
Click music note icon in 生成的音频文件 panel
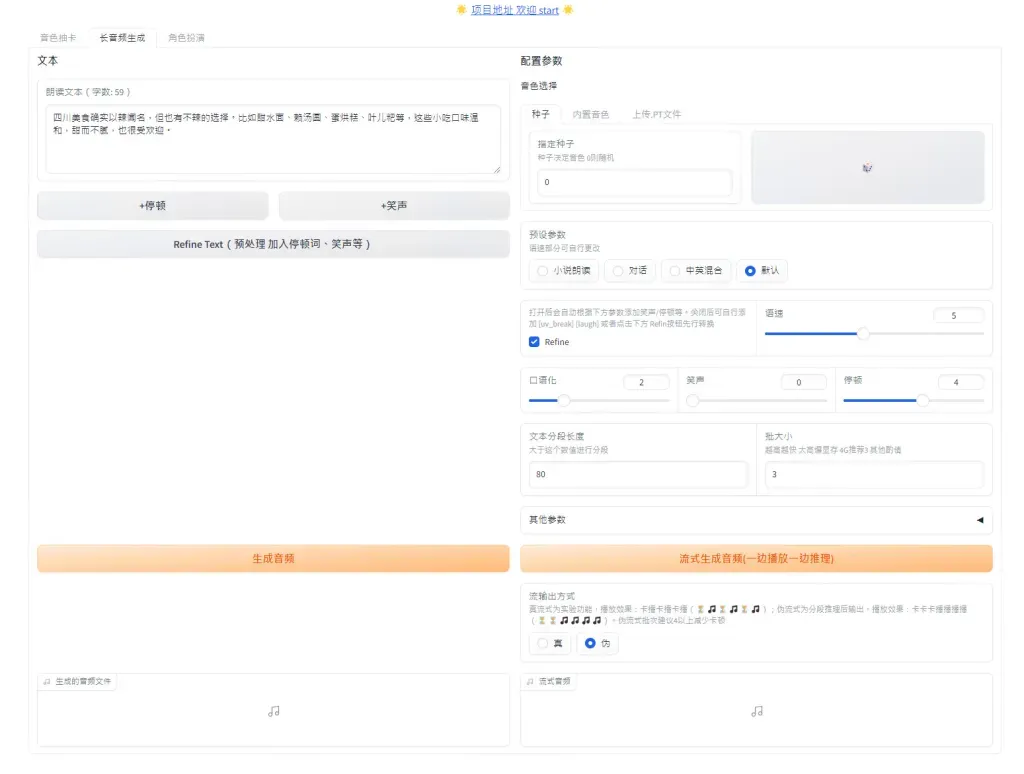[x=274, y=711]
